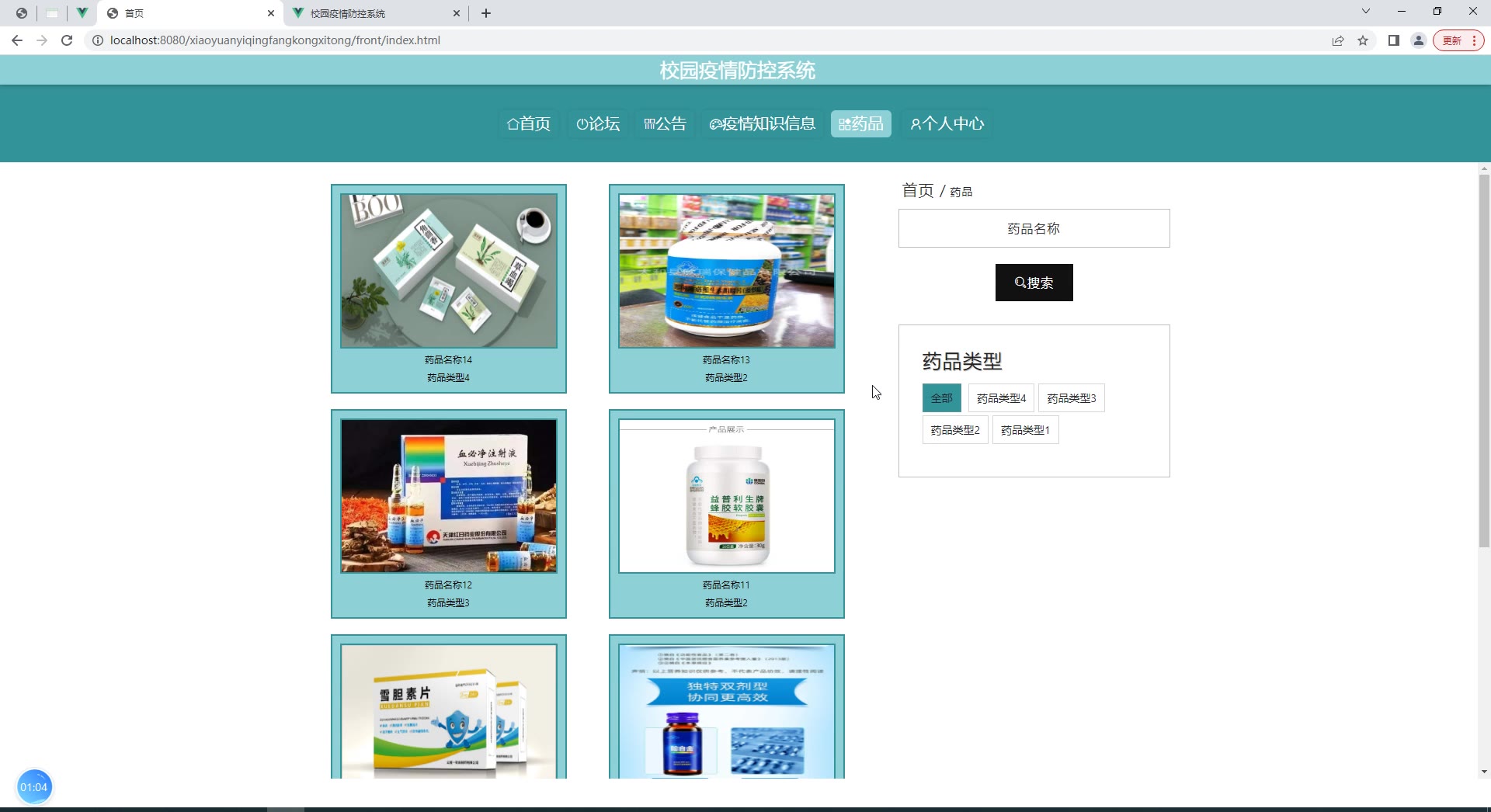The width and height of the screenshot is (1491, 812).
Task: Click the 药品类型 panel heading
Action: (962, 361)
